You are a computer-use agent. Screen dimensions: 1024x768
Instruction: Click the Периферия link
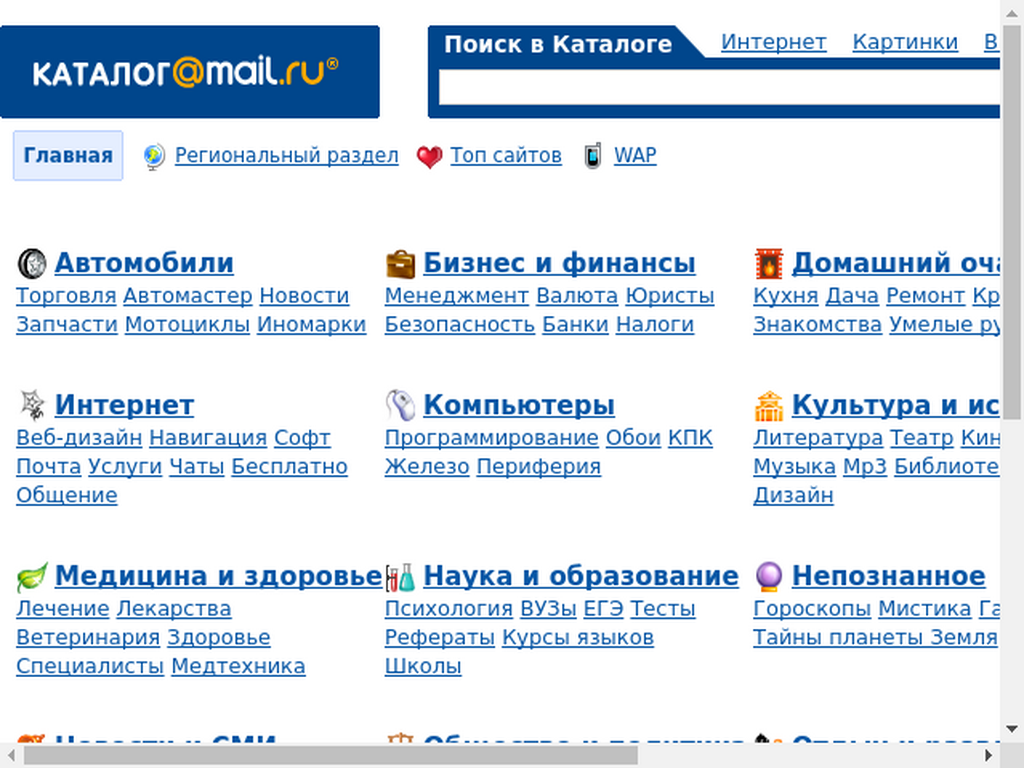pyautogui.click(x=539, y=467)
